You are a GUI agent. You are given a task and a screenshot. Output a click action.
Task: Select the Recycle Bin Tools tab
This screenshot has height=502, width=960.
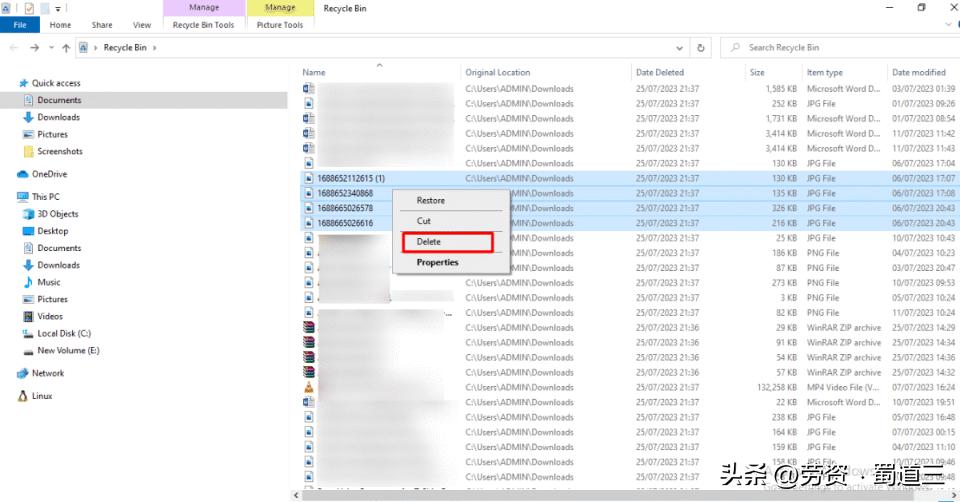pos(203,25)
